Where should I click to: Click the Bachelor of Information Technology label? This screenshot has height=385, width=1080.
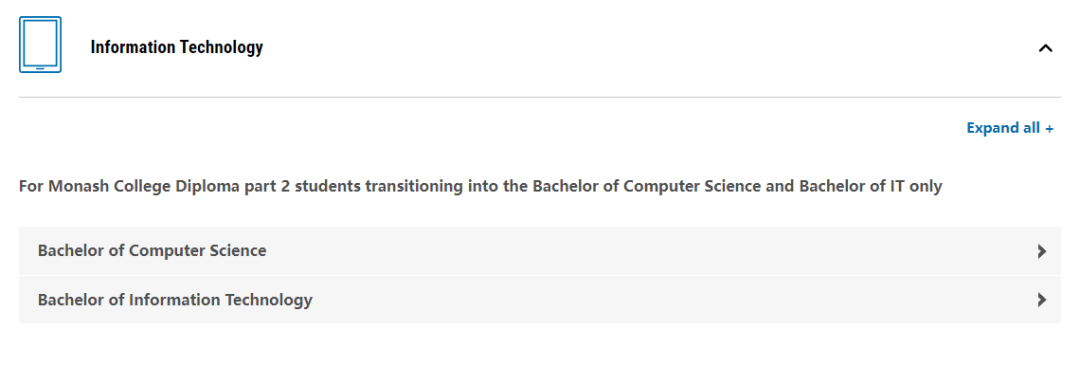(175, 300)
